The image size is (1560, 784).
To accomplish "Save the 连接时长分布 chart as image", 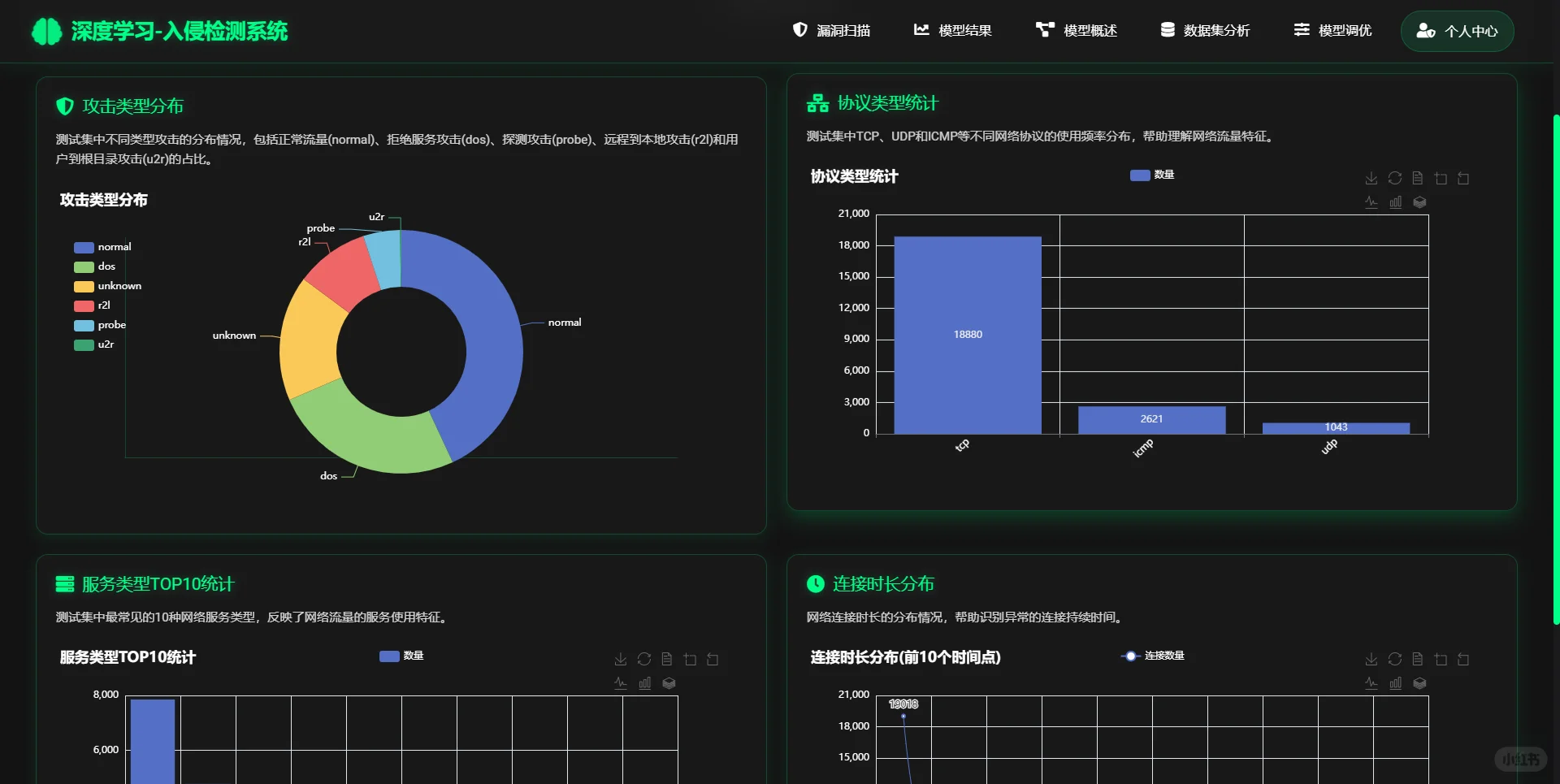I will click(x=1371, y=659).
